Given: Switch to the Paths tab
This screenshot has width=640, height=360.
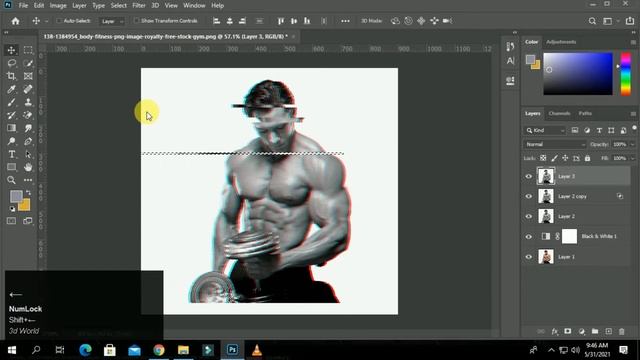Looking at the screenshot, I should click(585, 113).
